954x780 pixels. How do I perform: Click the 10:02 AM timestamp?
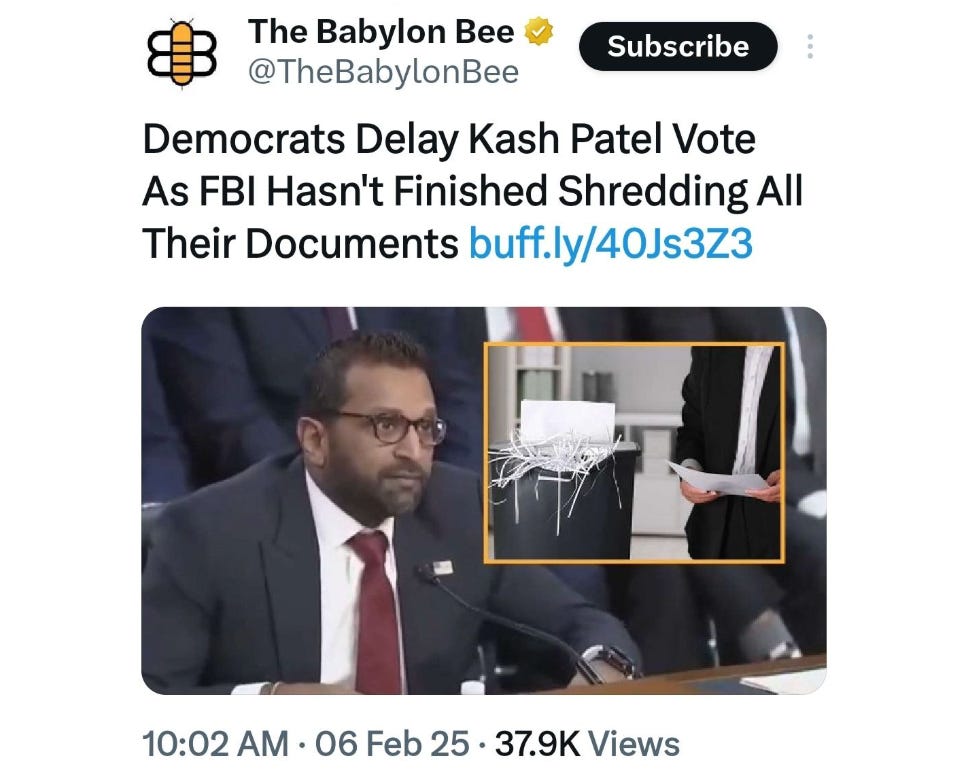tap(215, 744)
